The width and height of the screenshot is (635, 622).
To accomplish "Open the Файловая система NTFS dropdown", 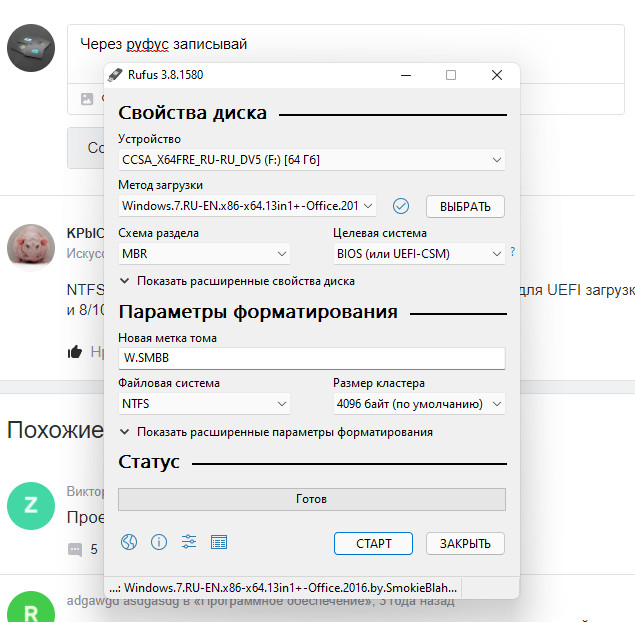I will [x=204, y=404].
